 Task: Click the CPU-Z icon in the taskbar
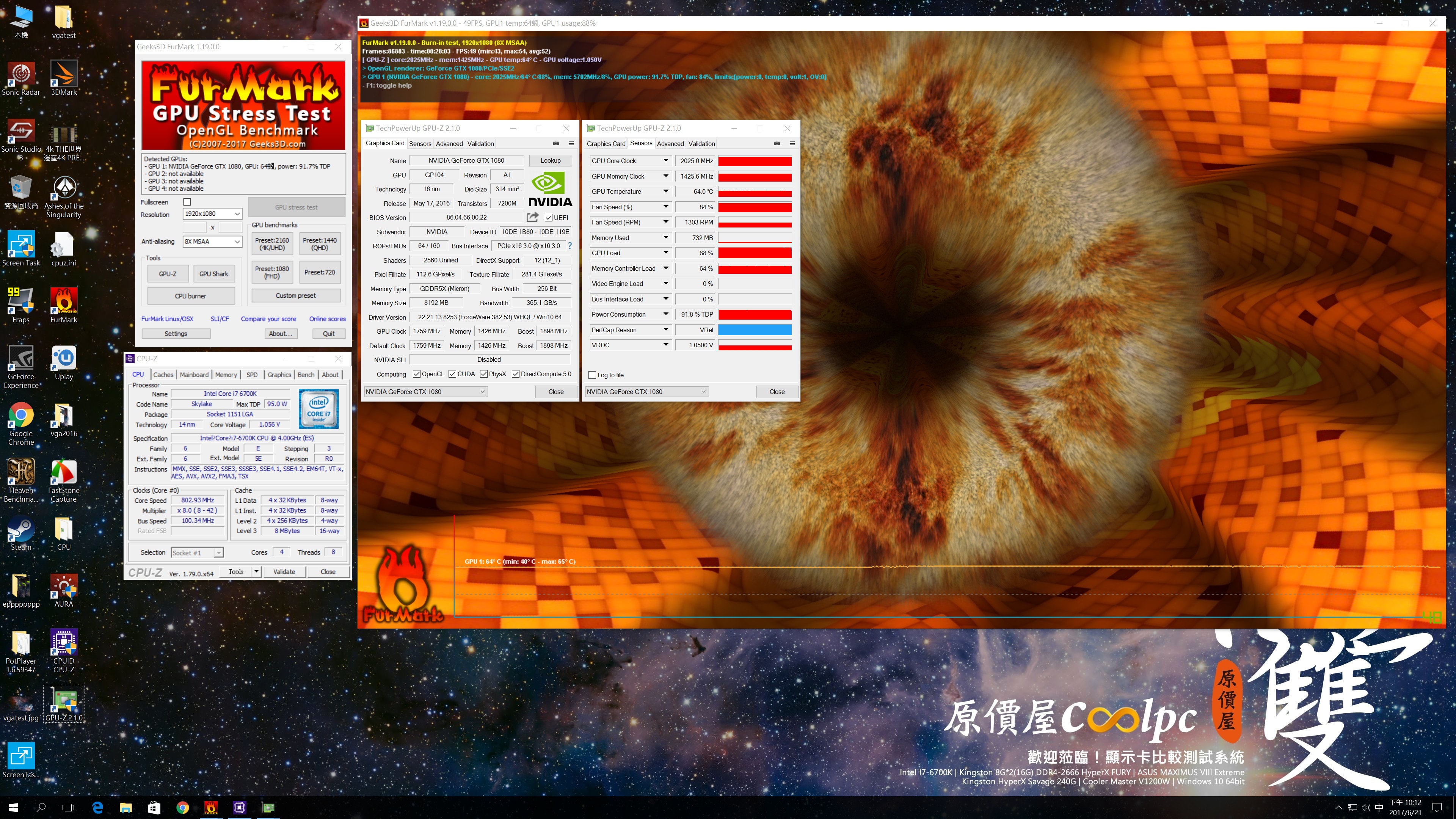(240, 807)
